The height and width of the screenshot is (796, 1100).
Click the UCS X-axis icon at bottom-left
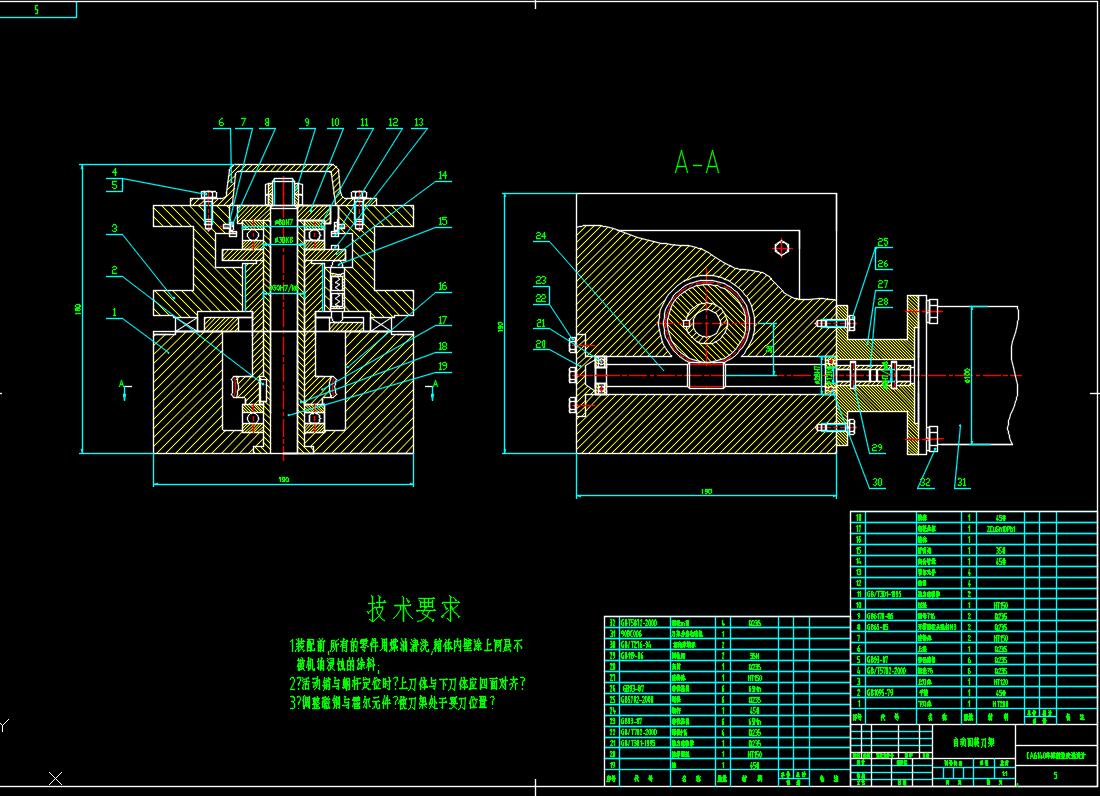(56, 777)
